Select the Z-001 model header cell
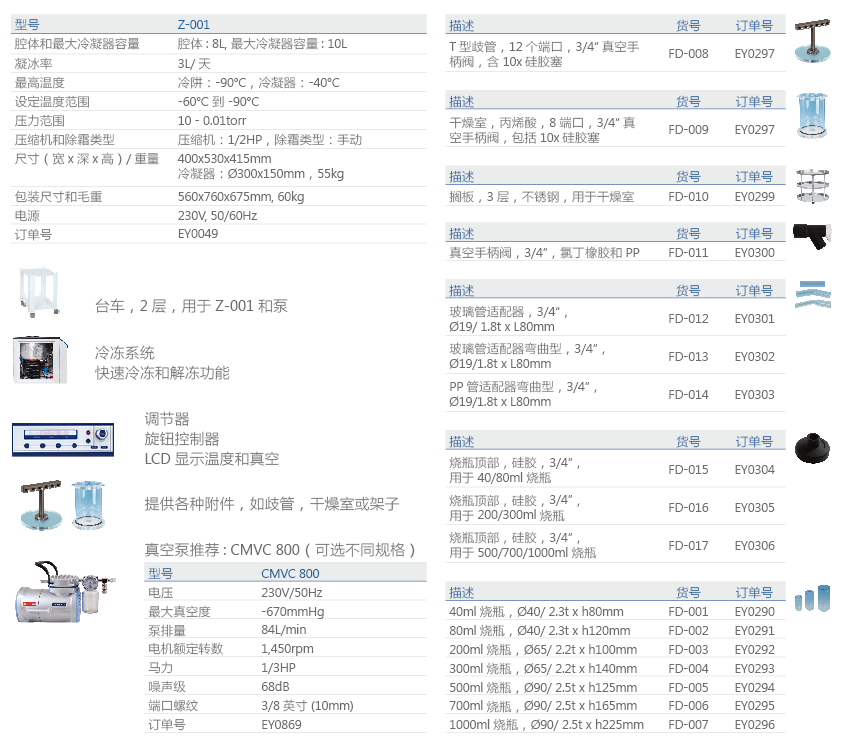 [x=194, y=25]
